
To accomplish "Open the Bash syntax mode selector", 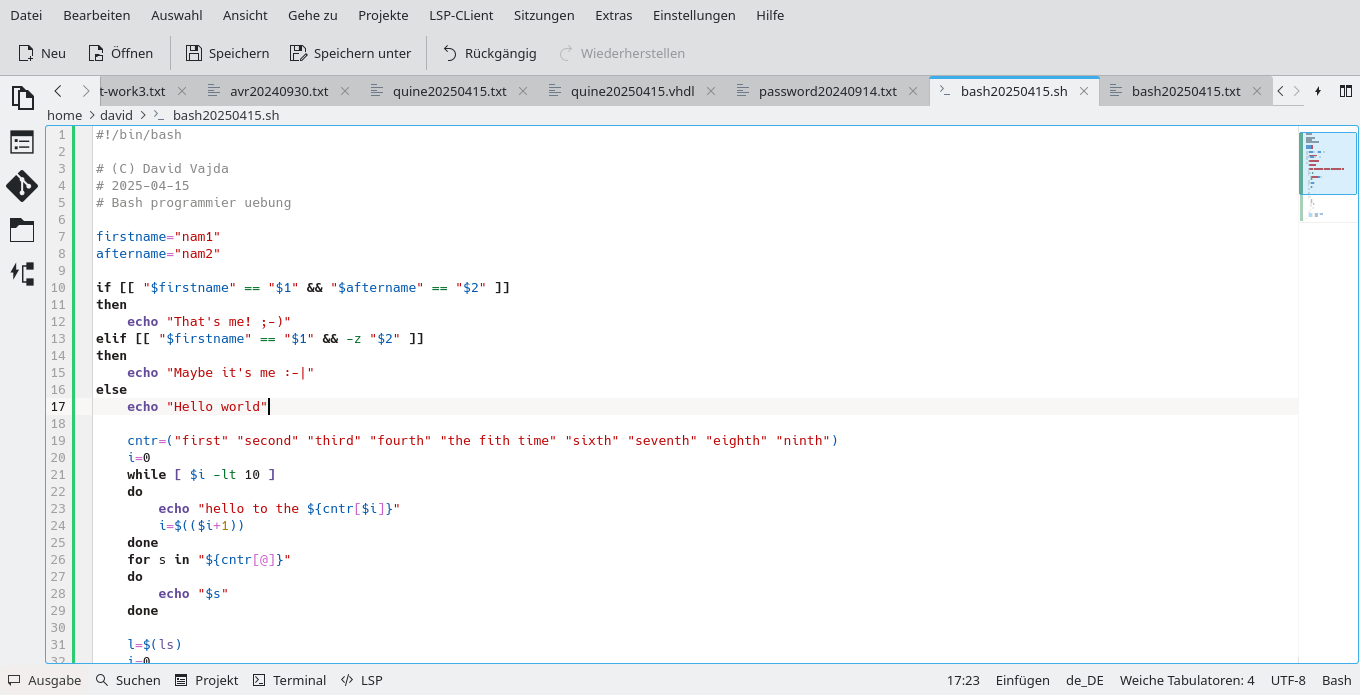I will 1335,680.
